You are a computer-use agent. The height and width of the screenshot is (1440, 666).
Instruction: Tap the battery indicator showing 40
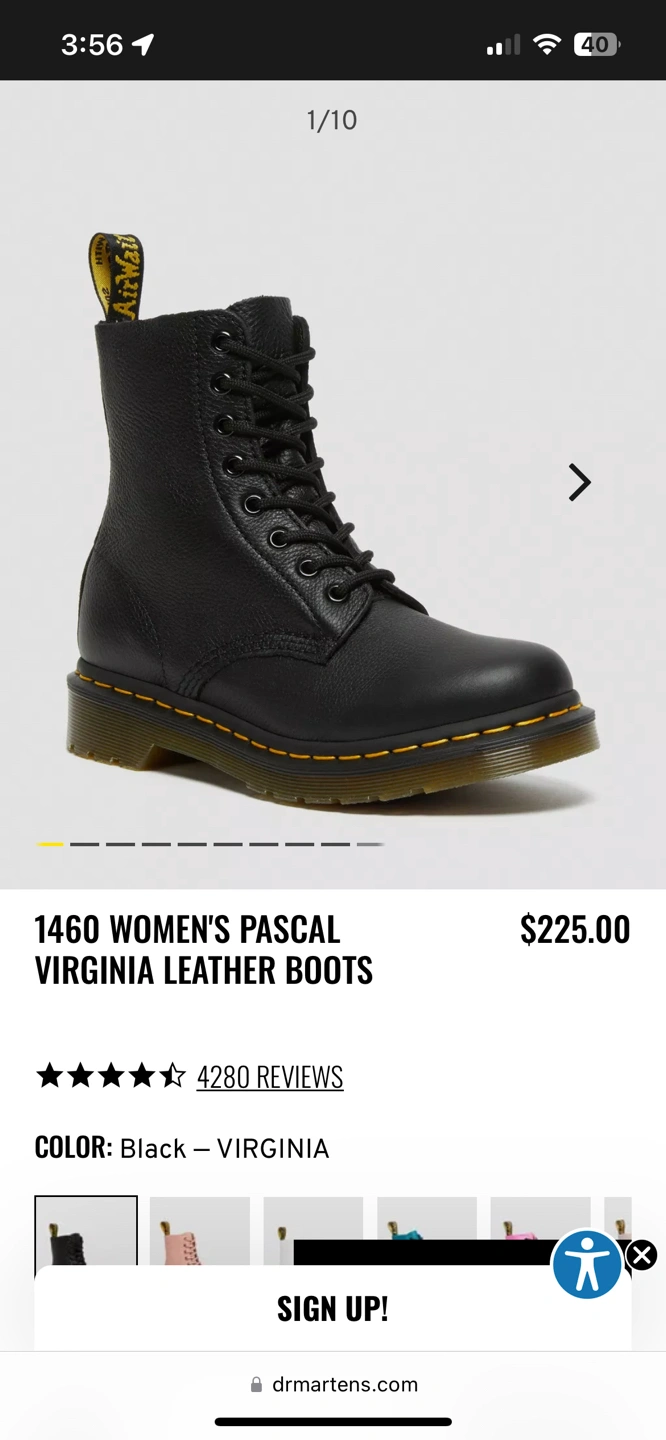597,44
